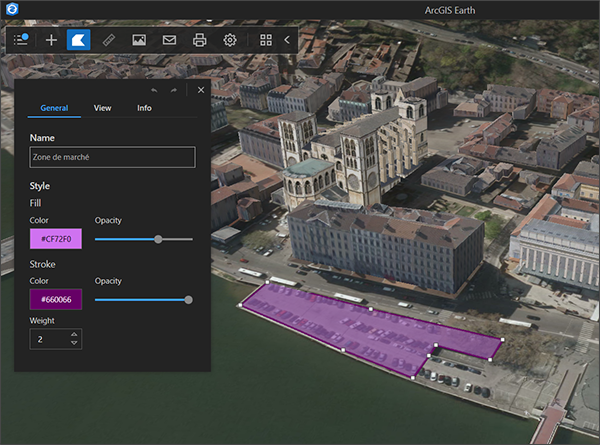The height and width of the screenshot is (445, 600).
Task: Open the table of contents icon
Action: point(21,39)
